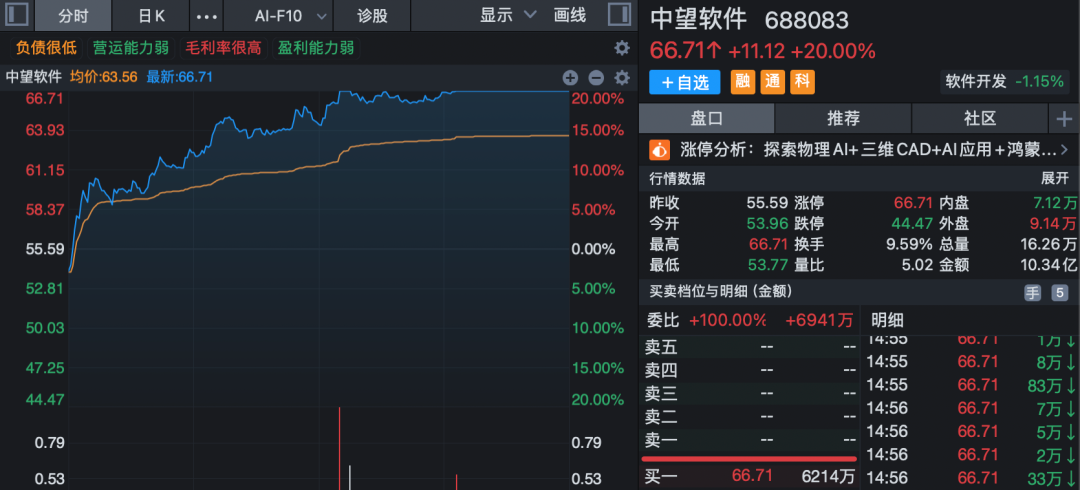1080x490 pixels.
Task: Select the 社区 community tab
Action: [x=979, y=119]
